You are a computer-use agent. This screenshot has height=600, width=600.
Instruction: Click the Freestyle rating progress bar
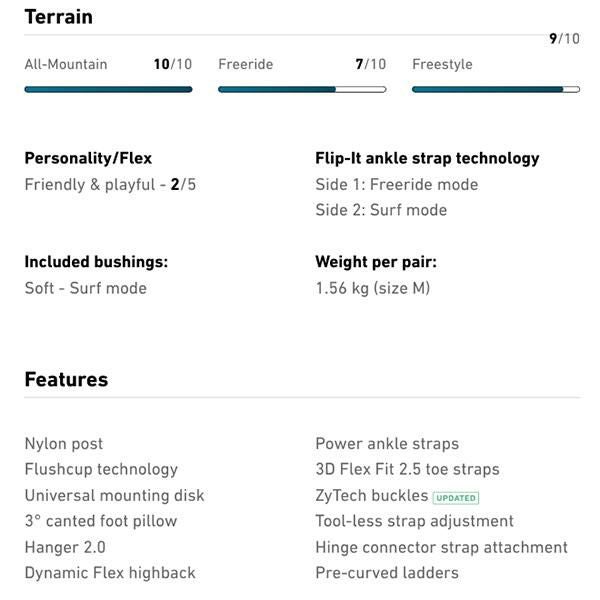pos(496,89)
